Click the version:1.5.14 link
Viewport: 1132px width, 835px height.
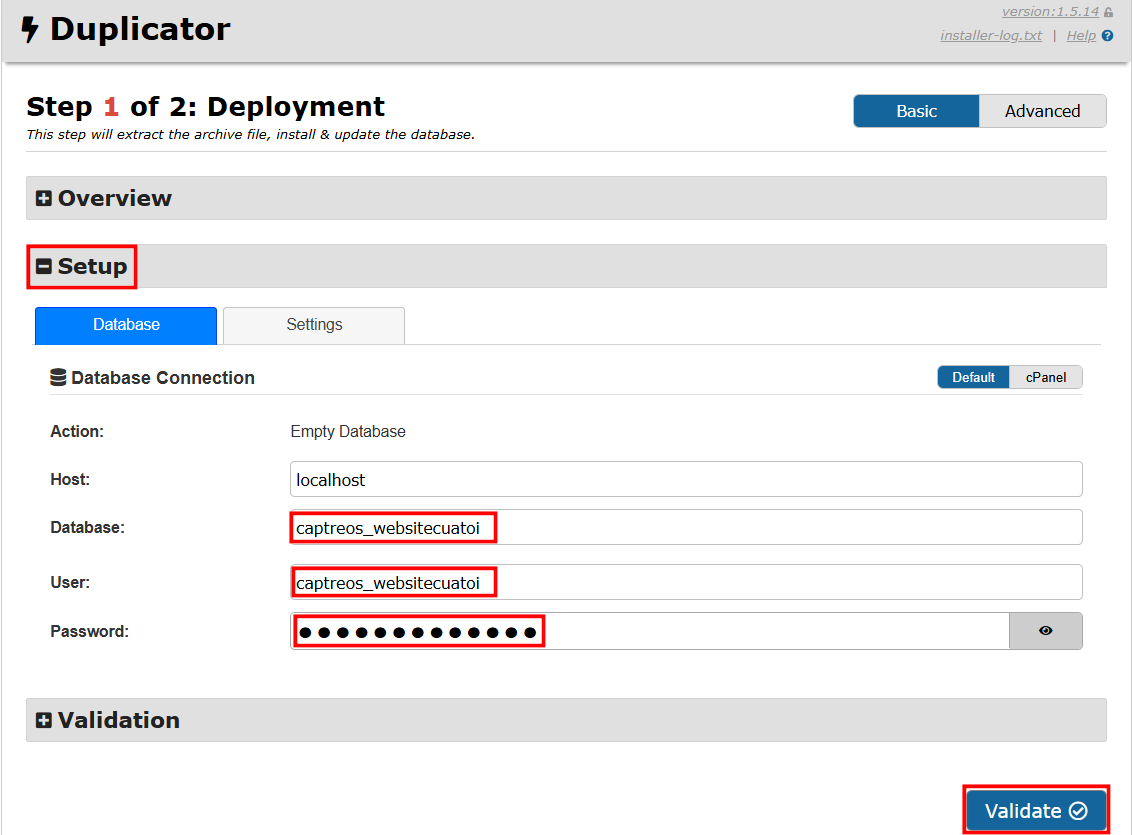click(x=1049, y=12)
